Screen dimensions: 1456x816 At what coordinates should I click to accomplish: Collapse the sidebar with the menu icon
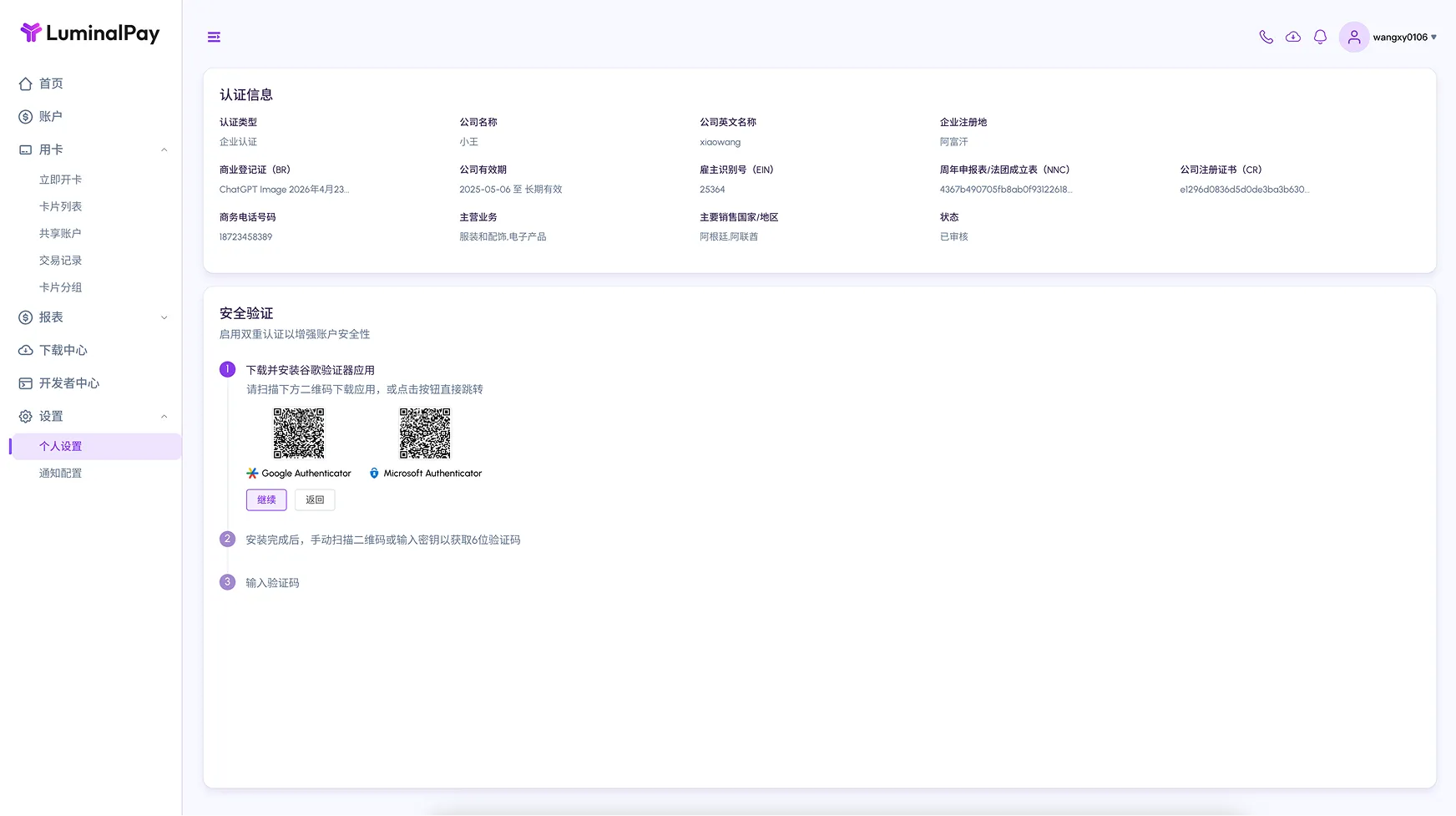(x=214, y=37)
